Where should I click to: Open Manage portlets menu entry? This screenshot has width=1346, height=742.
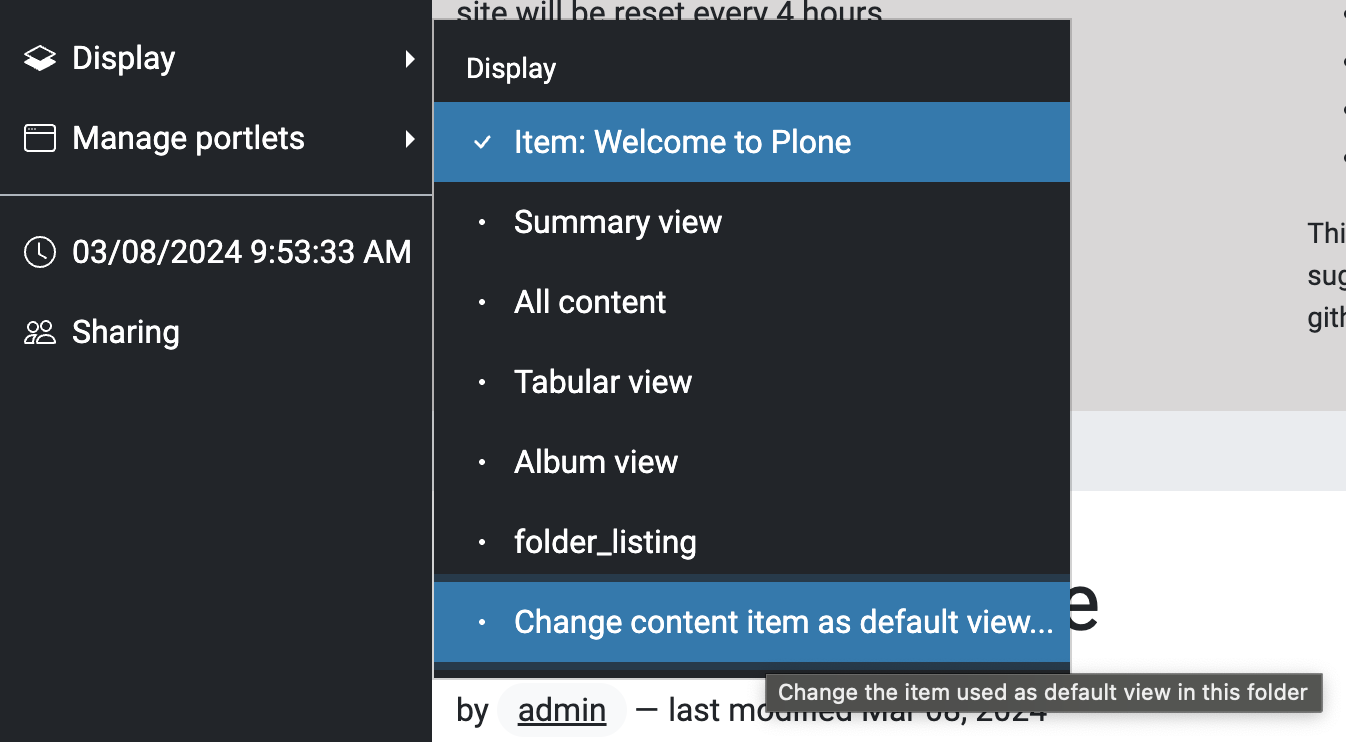(216, 138)
